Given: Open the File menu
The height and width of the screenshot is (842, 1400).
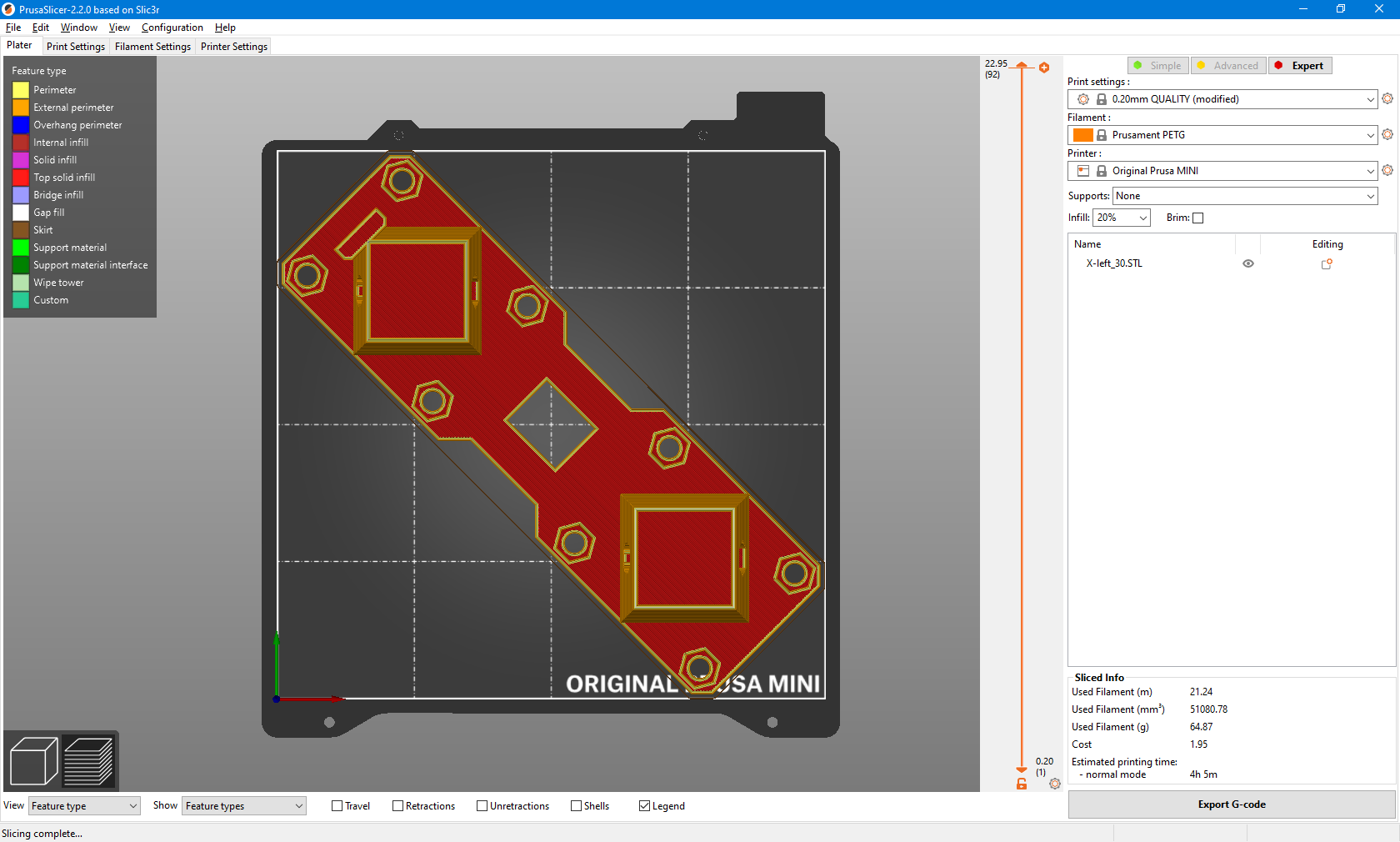Looking at the screenshot, I should pos(13,28).
